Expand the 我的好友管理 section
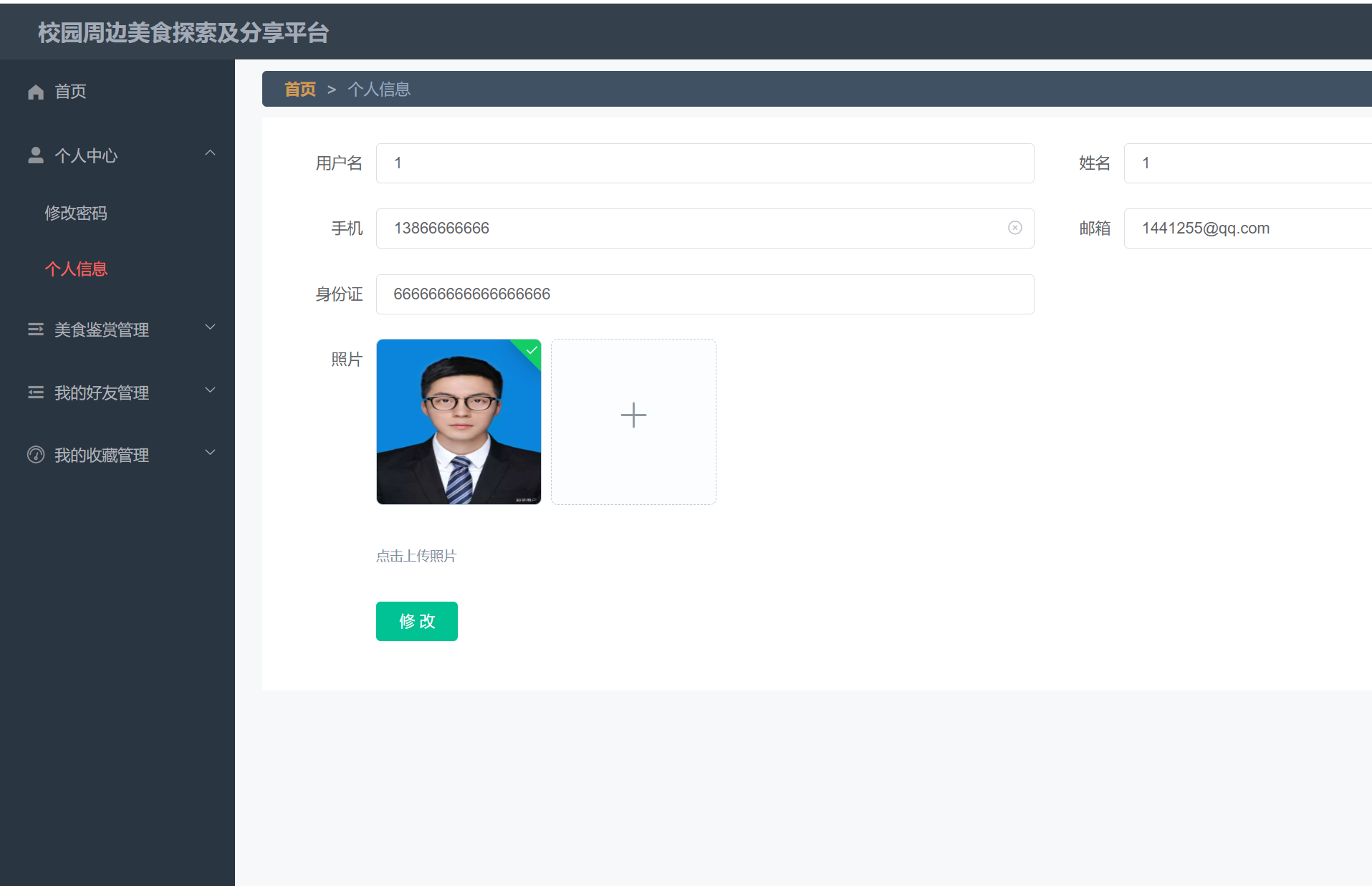 210,390
